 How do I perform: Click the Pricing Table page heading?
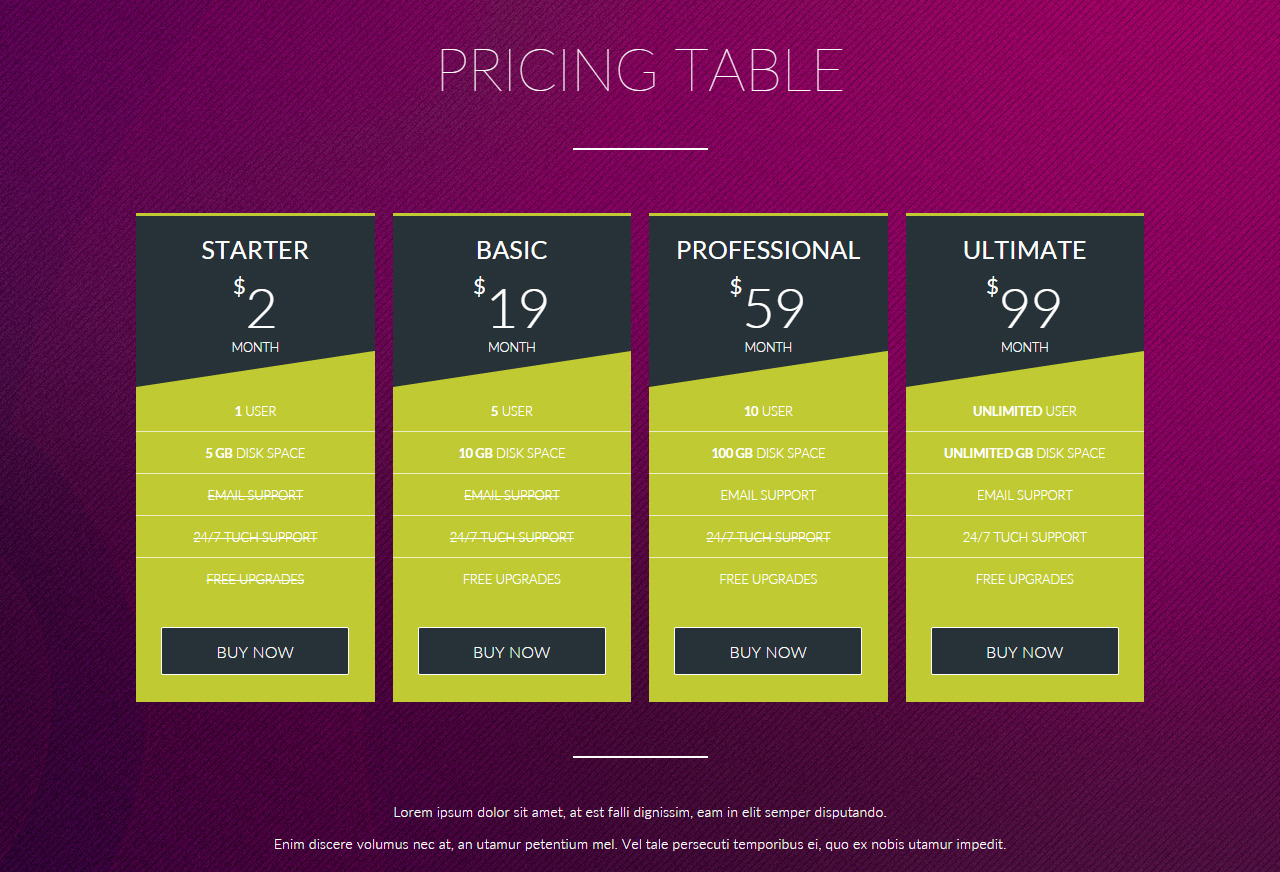(x=640, y=70)
